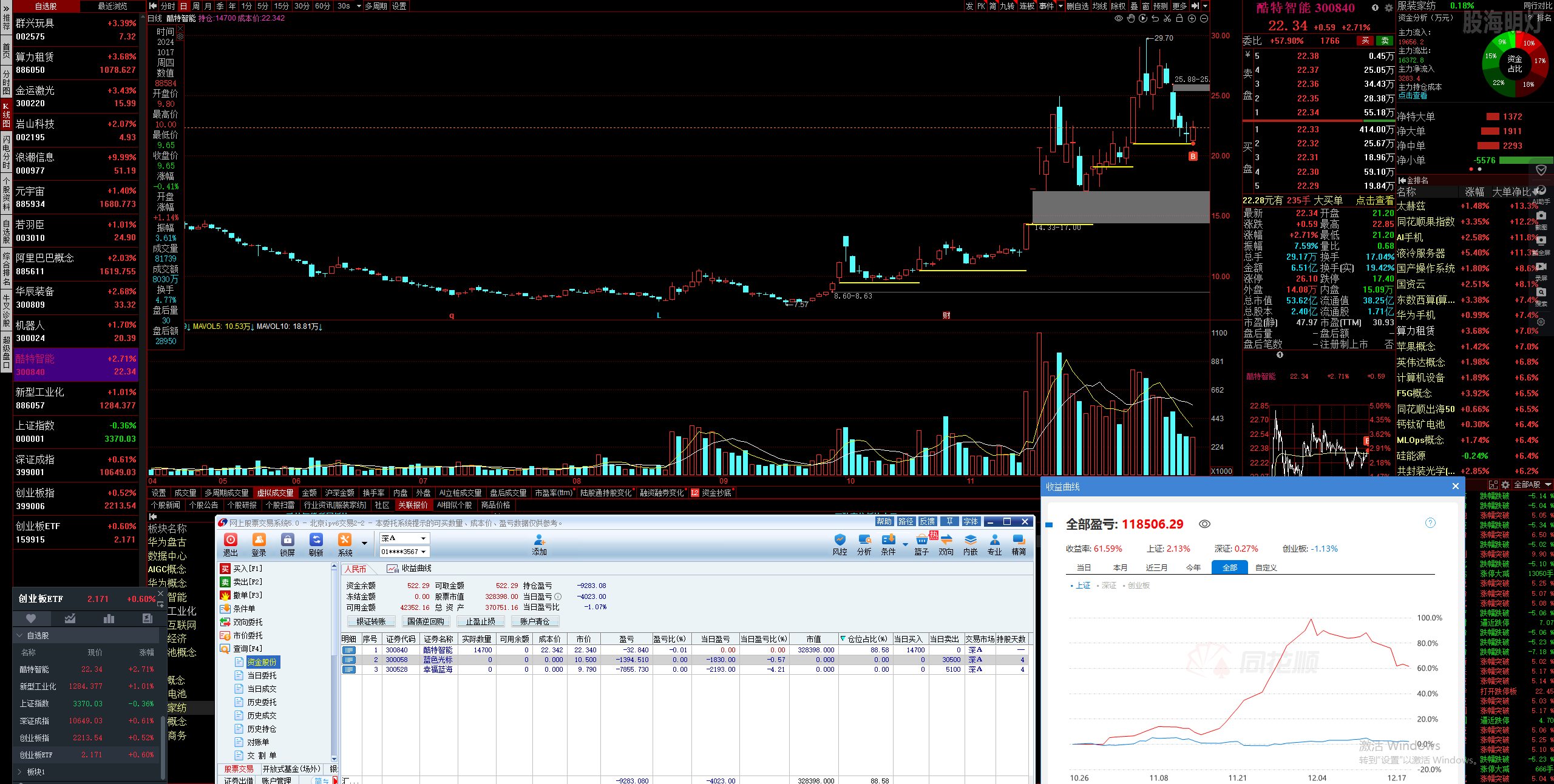Click the 撤单[F3] cancel order entry

(242, 595)
